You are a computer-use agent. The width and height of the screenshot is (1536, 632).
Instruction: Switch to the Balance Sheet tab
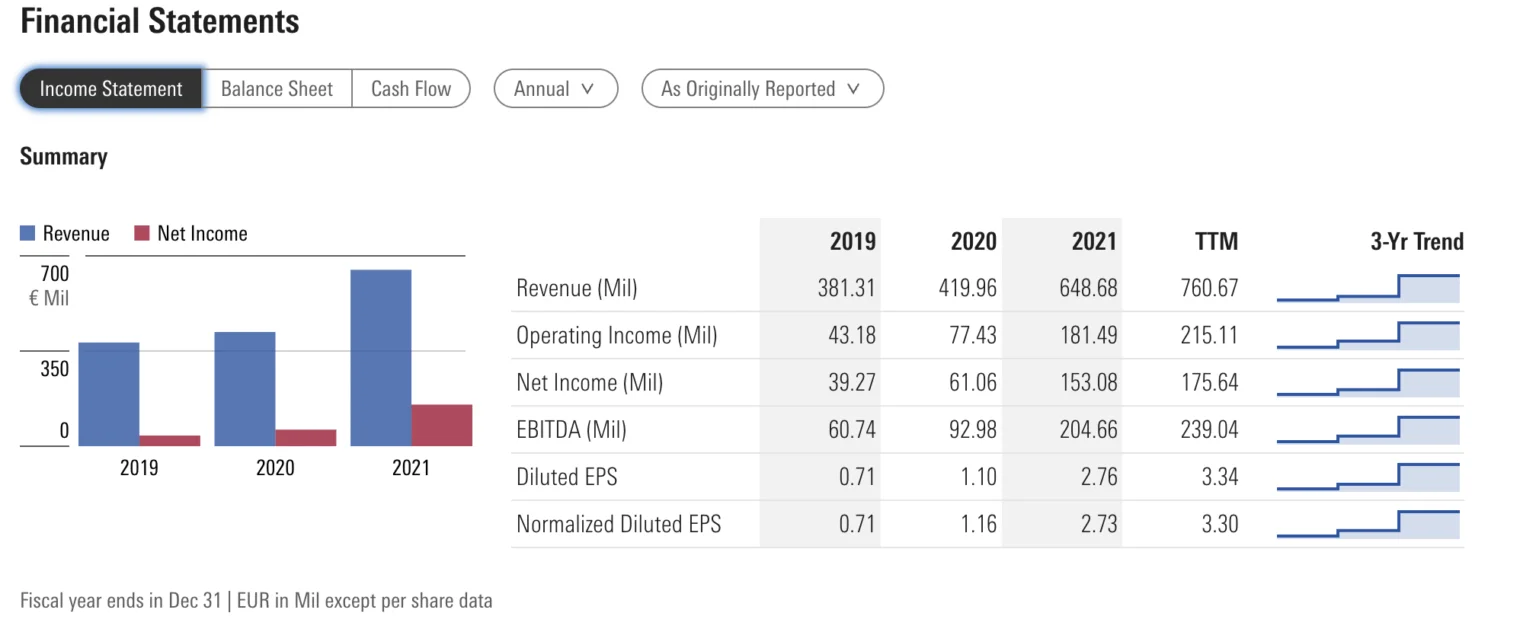tap(277, 89)
